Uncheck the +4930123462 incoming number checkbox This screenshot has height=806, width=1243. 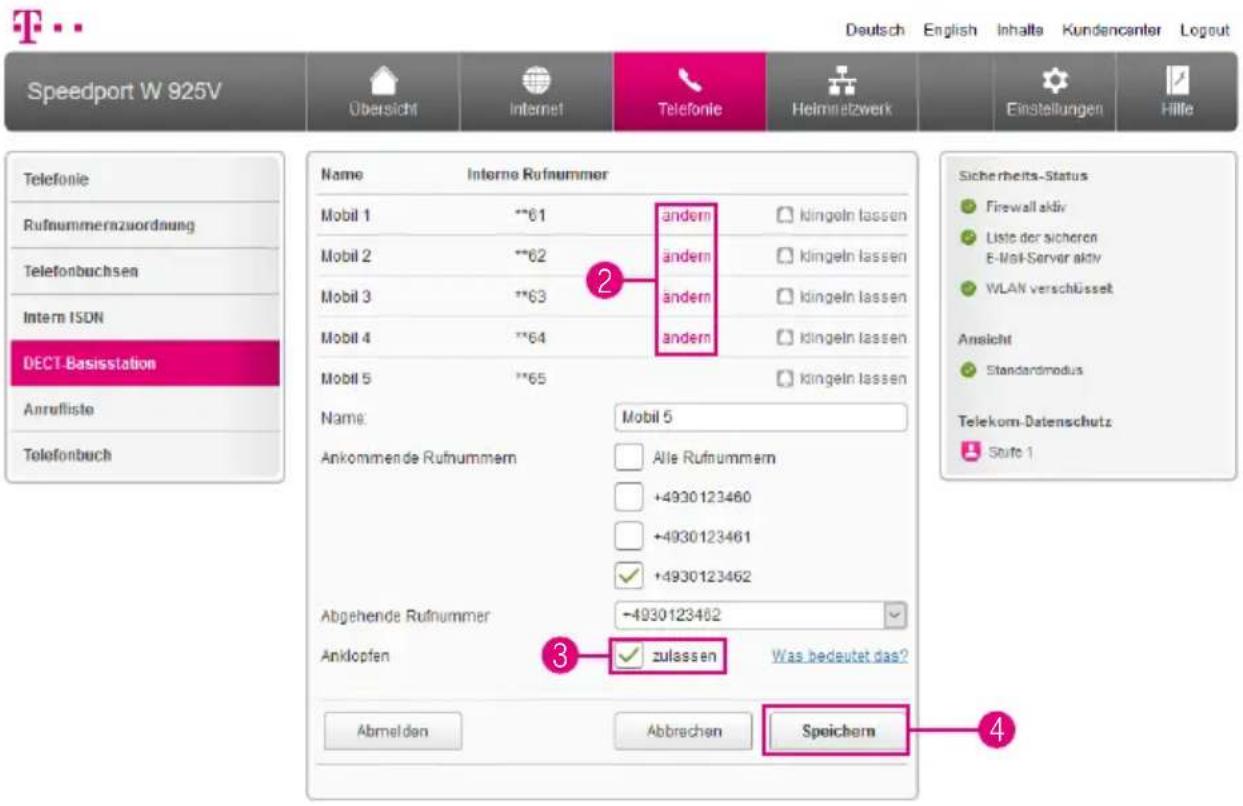pyautogui.click(x=628, y=577)
